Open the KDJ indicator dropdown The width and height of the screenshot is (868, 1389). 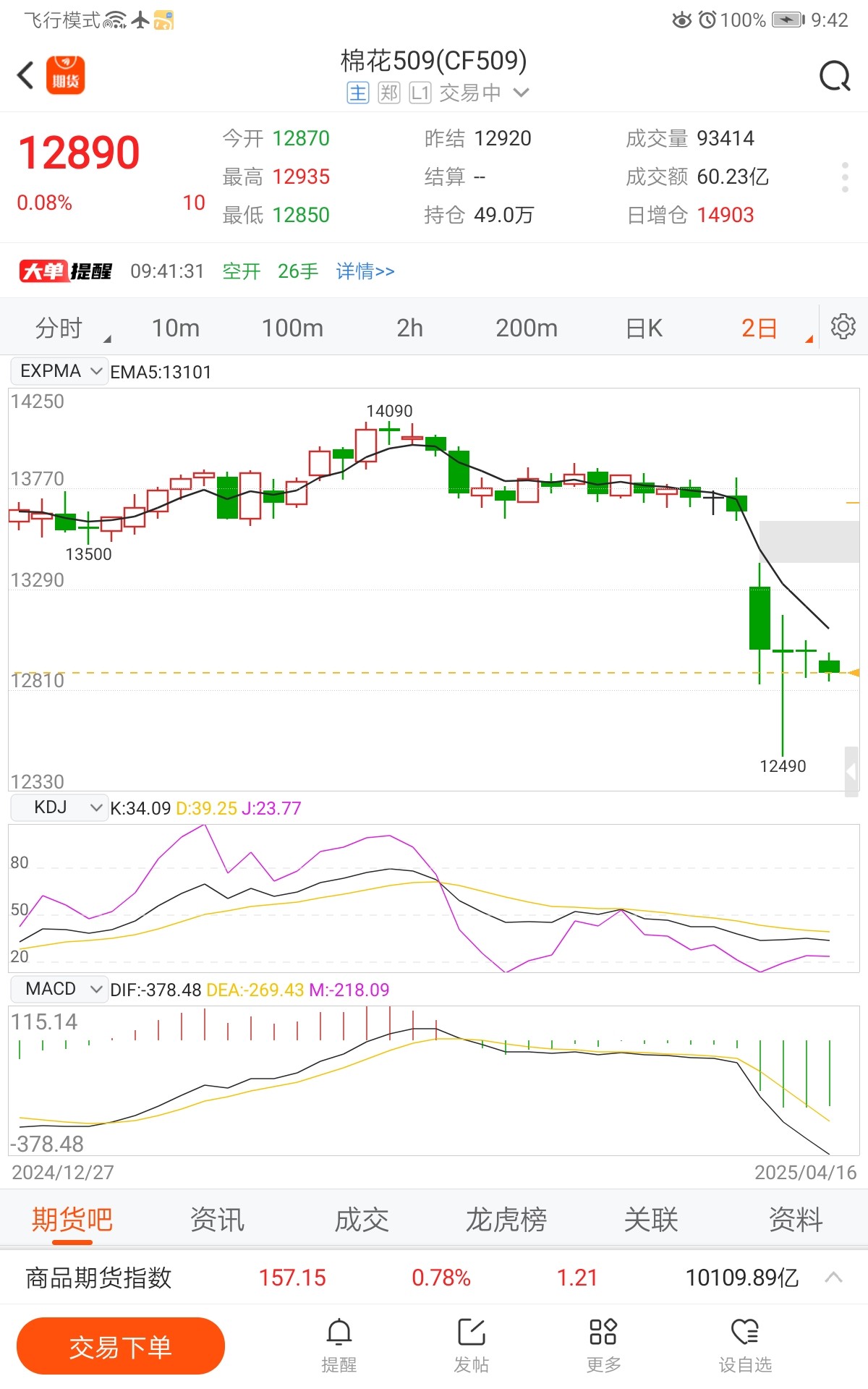[59, 807]
